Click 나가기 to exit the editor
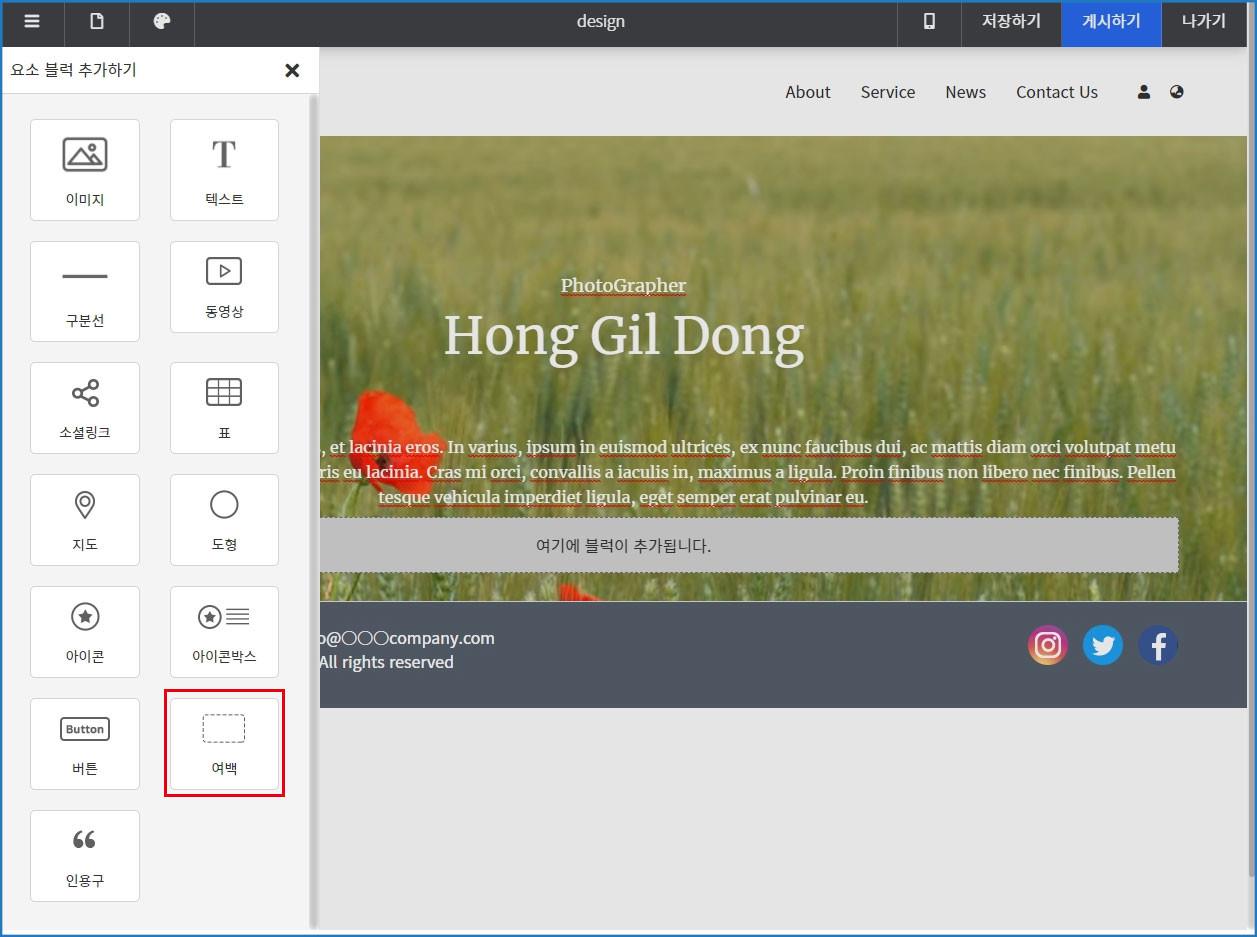The height and width of the screenshot is (937, 1257). point(1203,22)
